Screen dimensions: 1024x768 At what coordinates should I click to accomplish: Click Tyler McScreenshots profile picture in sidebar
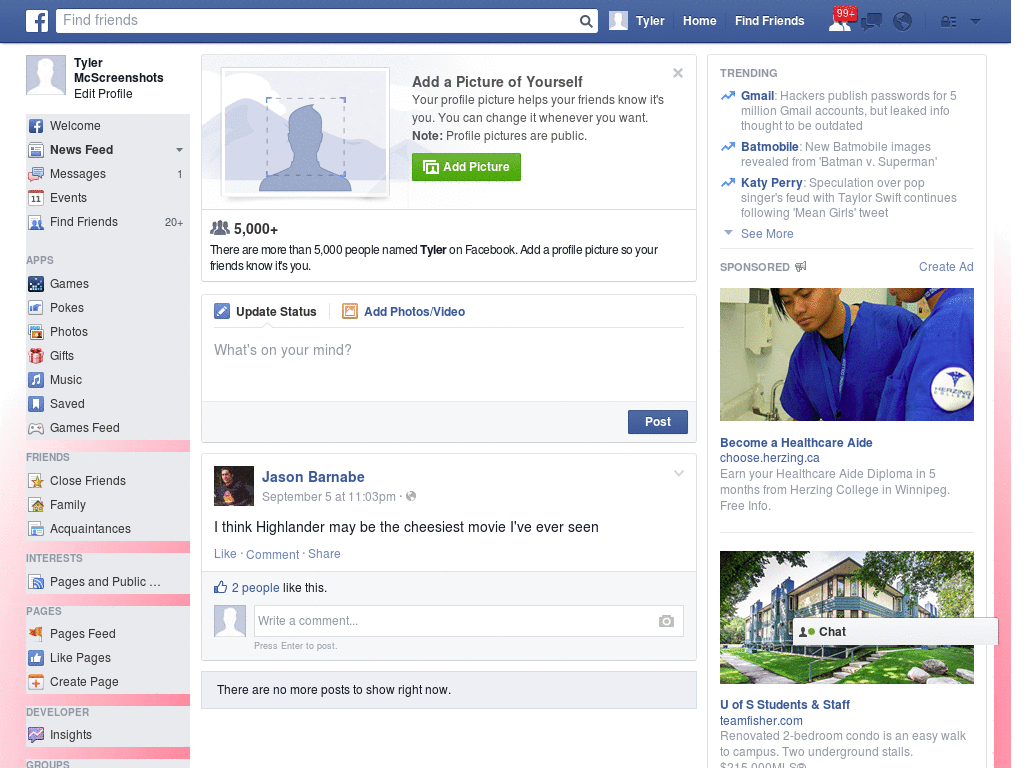pyautogui.click(x=46, y=75)
